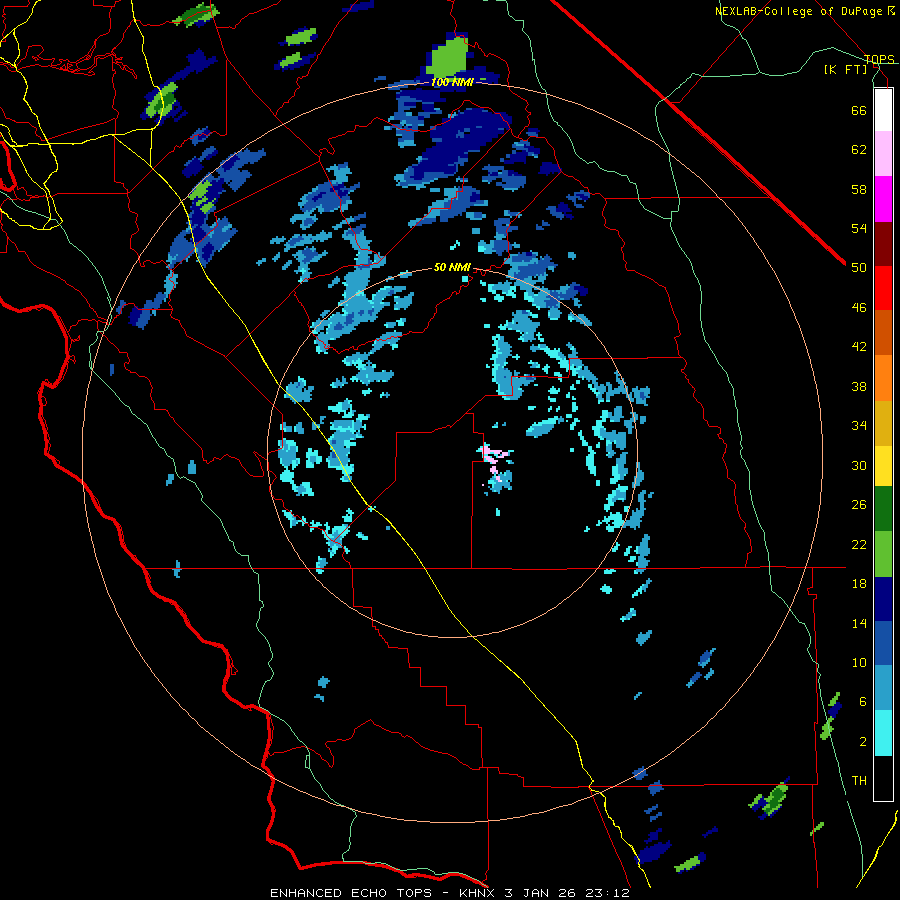Click the 66 legend value

[859, 110]
